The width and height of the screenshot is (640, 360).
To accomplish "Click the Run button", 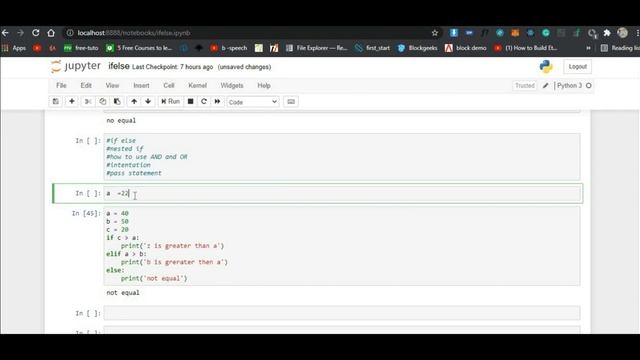I will click(170, 102).
